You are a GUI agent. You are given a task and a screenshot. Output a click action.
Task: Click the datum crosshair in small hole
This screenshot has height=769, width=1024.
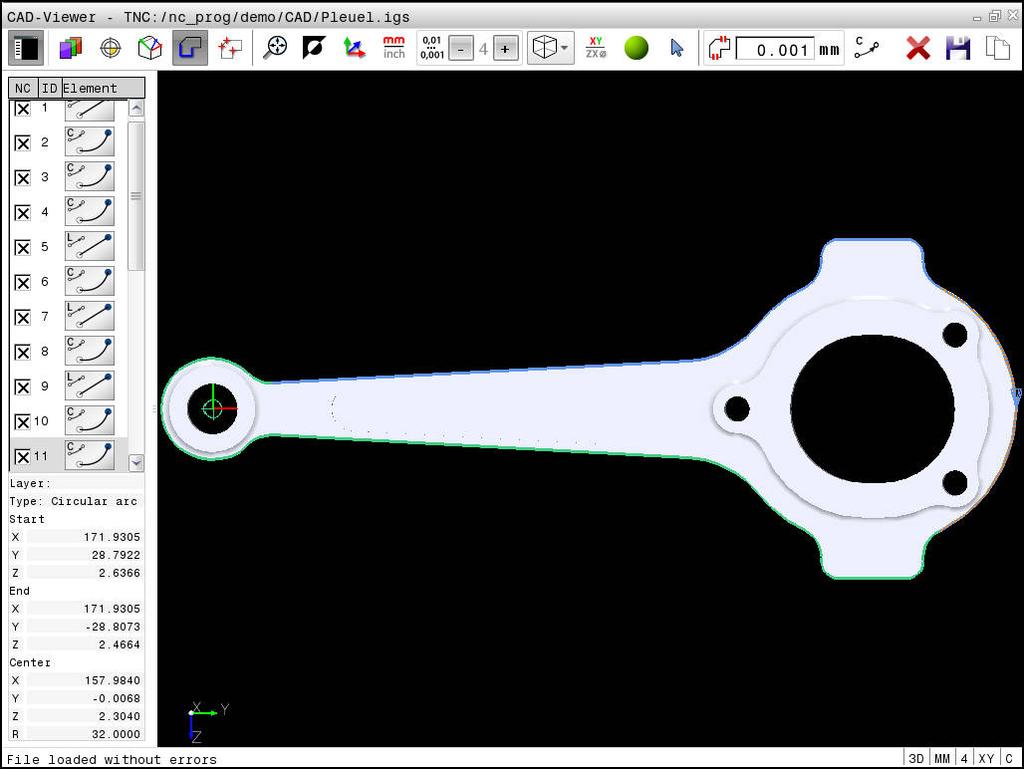[212, 409]
